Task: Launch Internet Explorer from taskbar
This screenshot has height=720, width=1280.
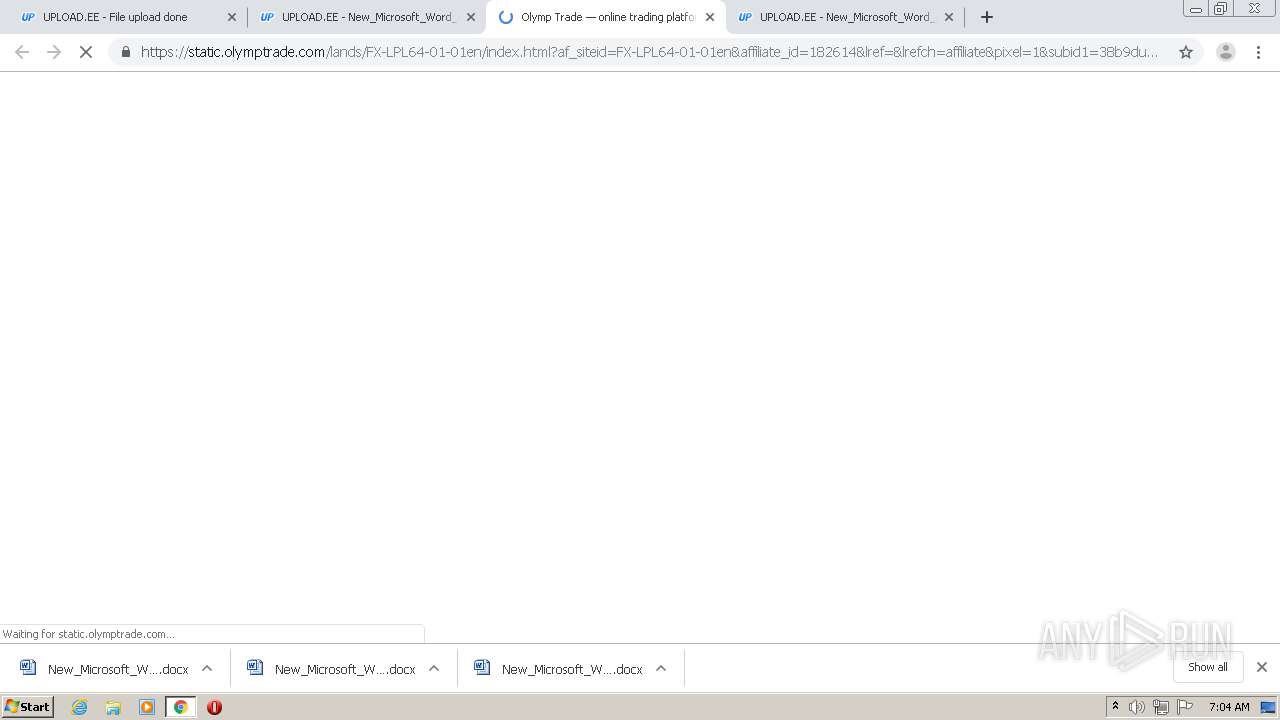Action: (x=80, y=707)
